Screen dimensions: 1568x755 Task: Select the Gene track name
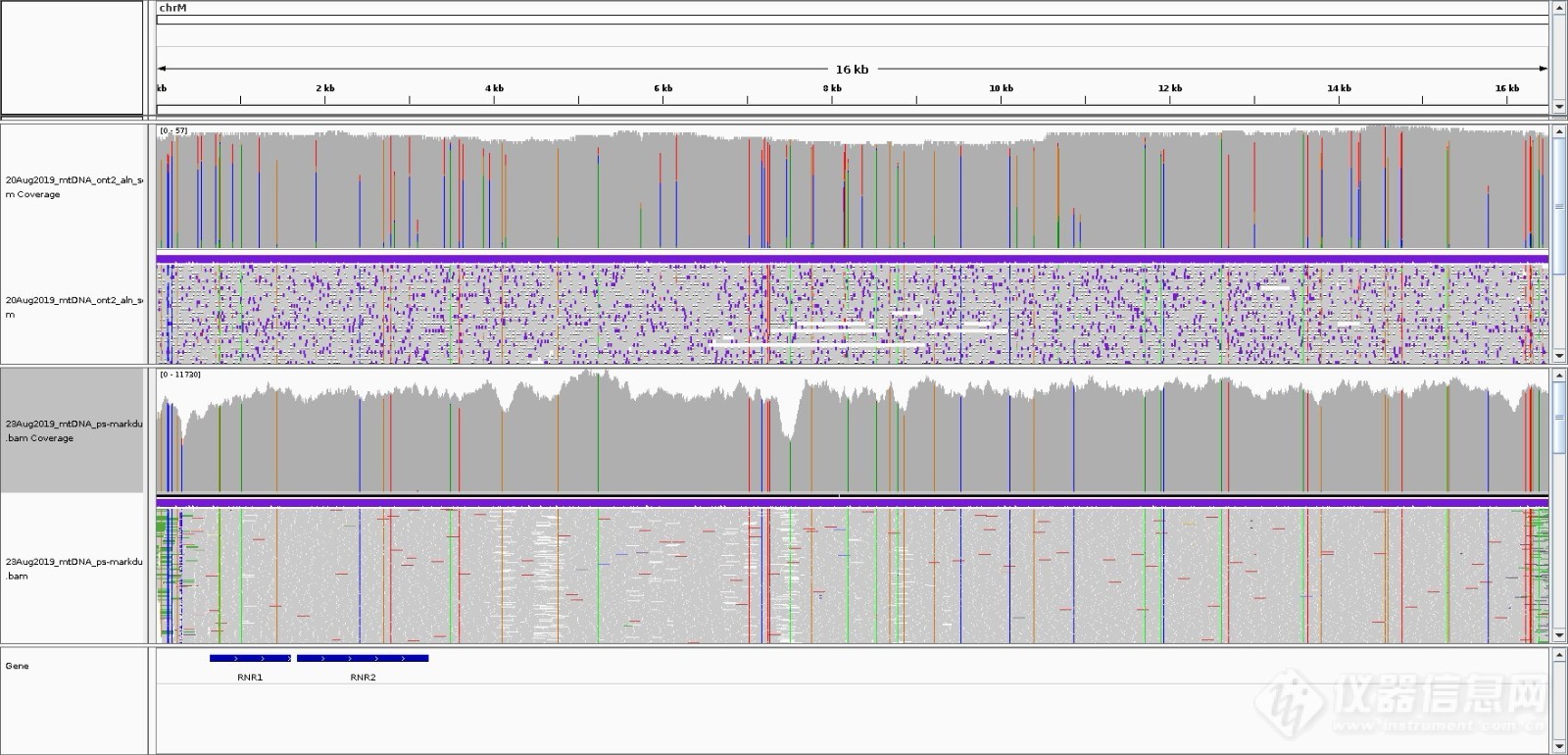pos(17,666)
